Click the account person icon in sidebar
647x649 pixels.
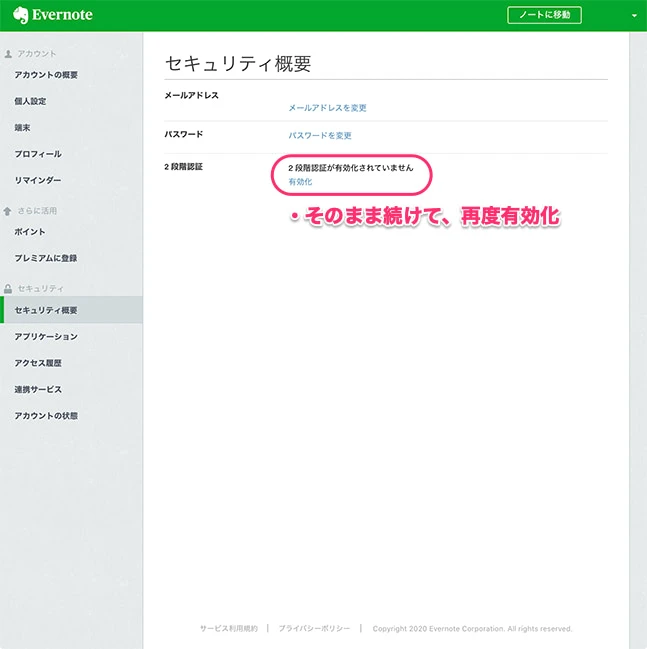pos(8,53)
